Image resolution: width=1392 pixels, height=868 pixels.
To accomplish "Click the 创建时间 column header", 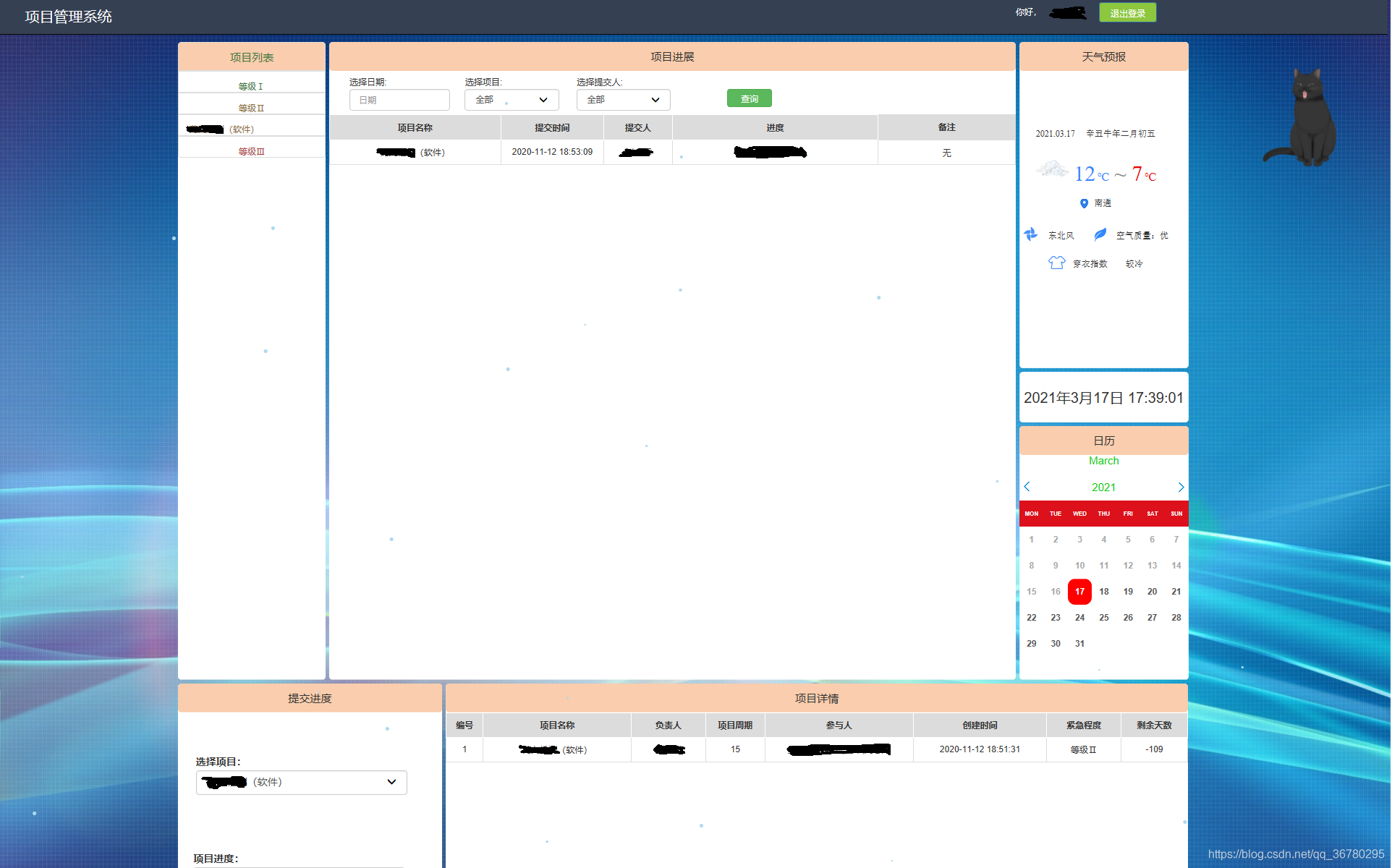I will point(980,725).
